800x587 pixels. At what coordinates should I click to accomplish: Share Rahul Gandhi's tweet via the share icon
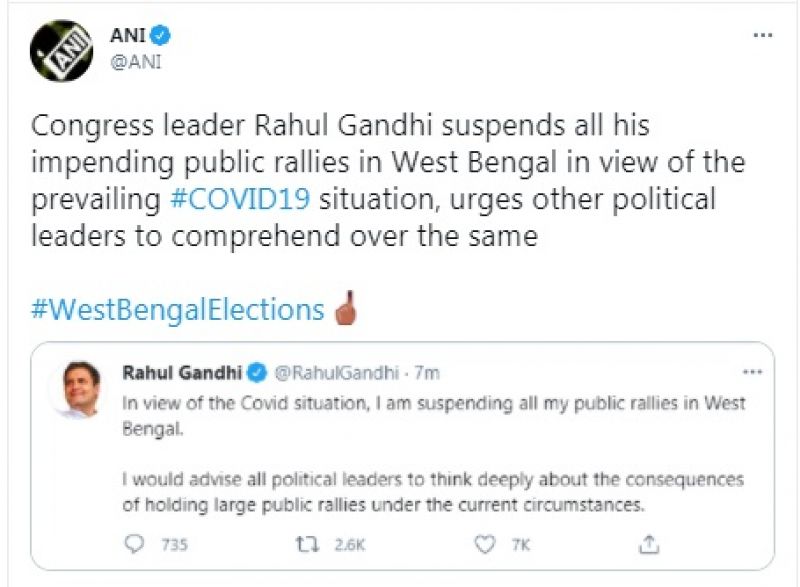(x=649, y=545)
